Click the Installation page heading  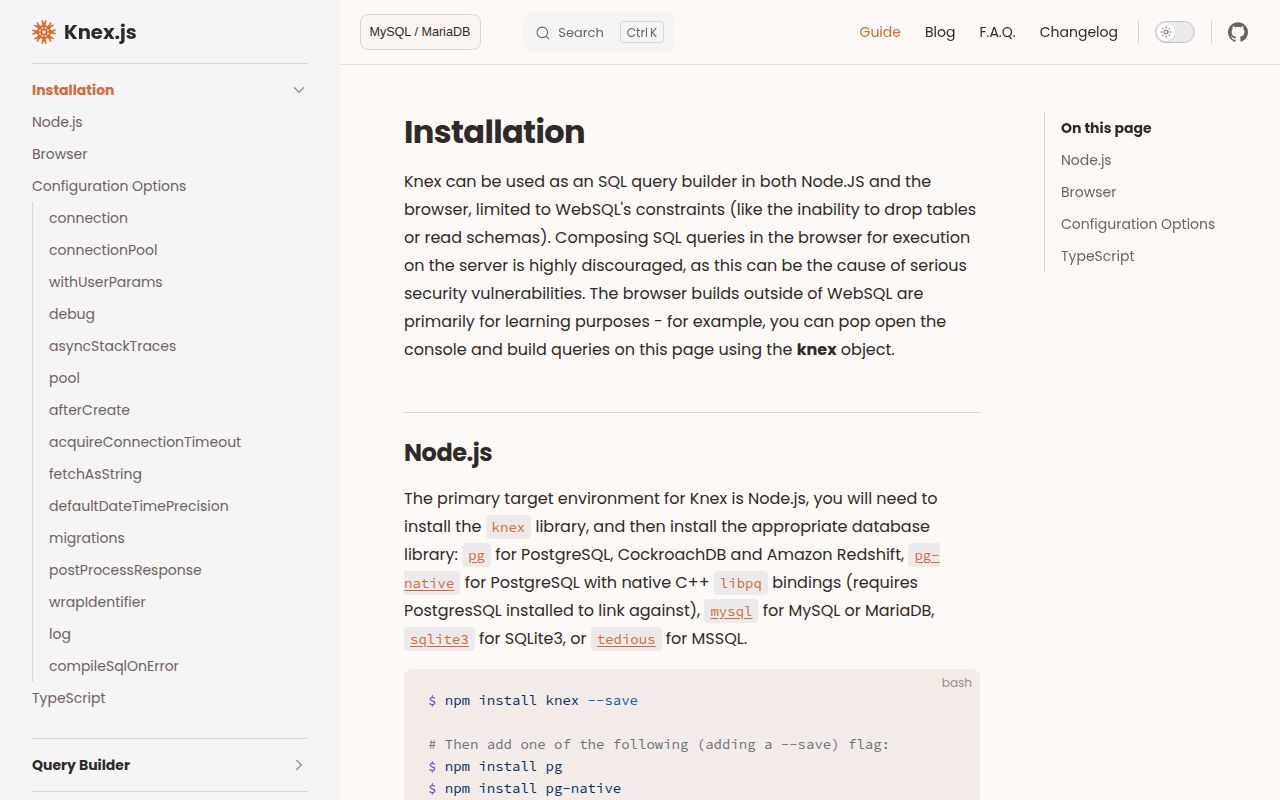pos(494,132)
